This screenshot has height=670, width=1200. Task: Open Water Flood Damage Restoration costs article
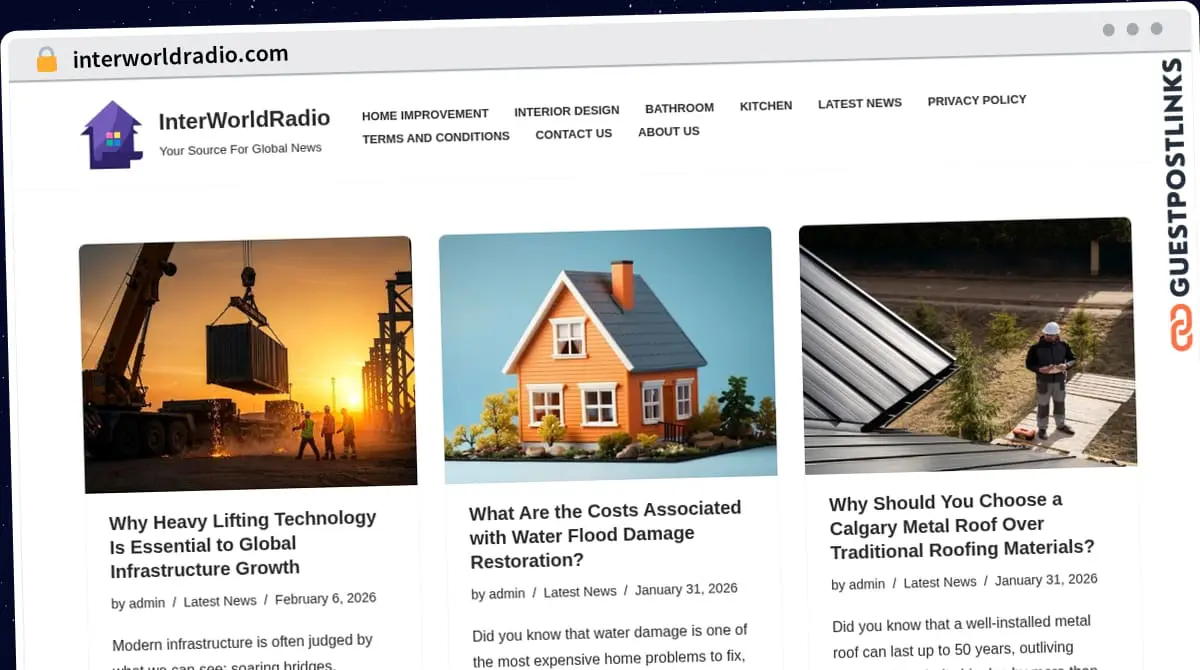click(x=605, y=535)
